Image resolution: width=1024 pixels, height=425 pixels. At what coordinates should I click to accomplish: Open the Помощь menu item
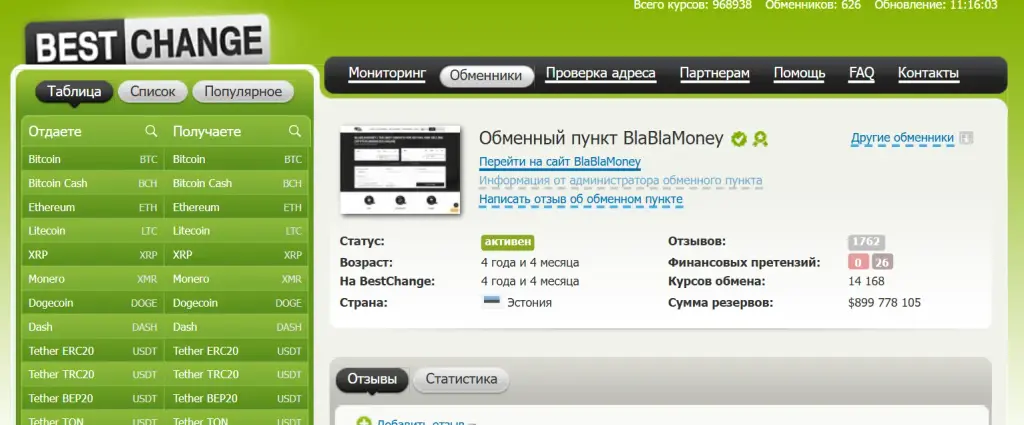pyautogui.click(x=799, y=73)
